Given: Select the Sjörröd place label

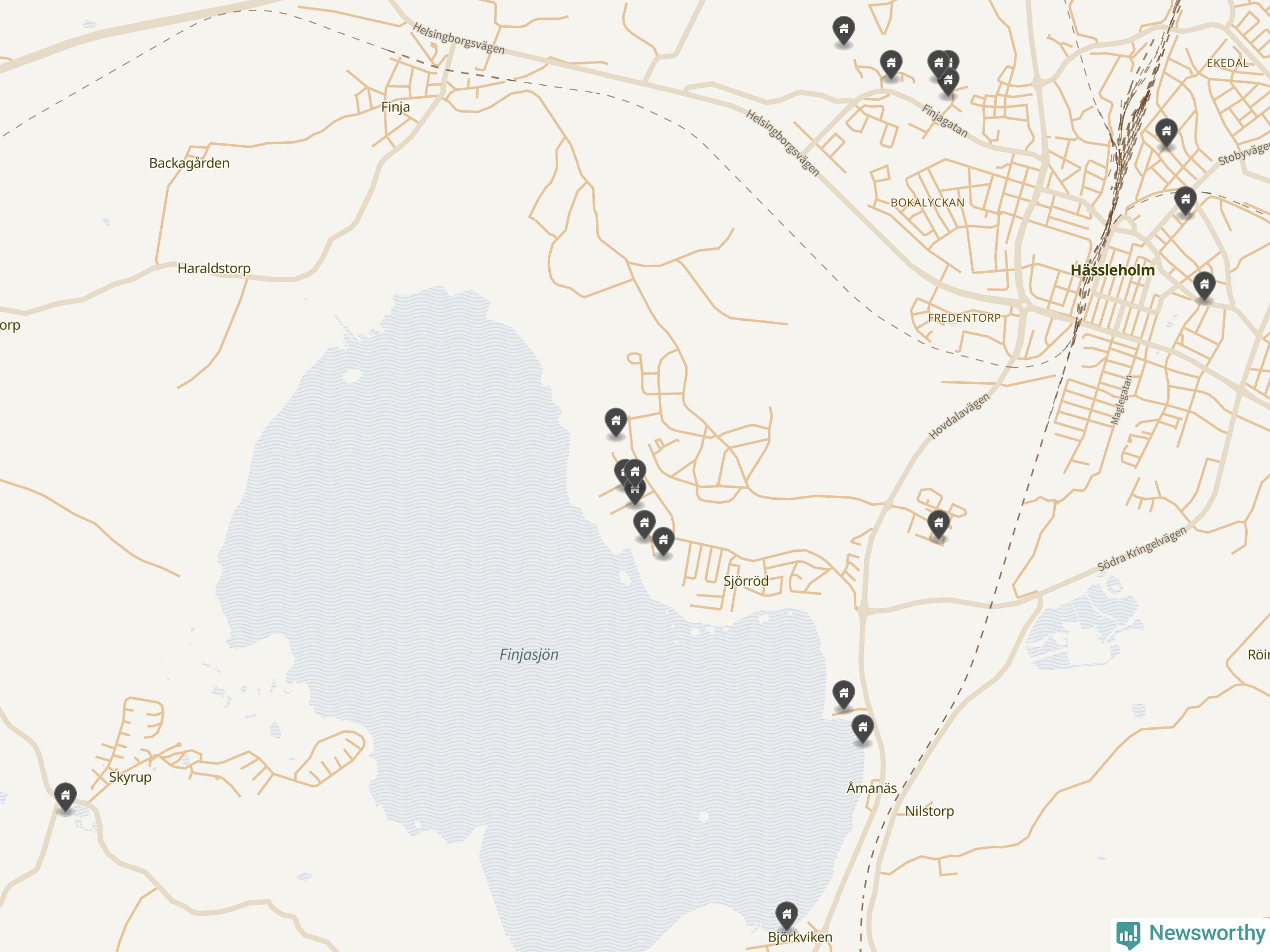Looking at the screenshot, I should pos(746,581).
